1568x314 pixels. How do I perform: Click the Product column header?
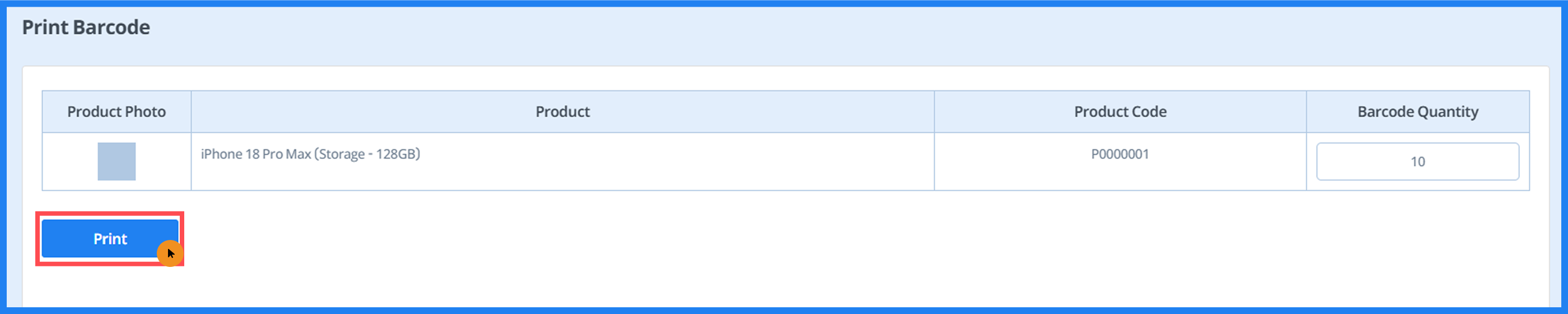click(562, 112)
